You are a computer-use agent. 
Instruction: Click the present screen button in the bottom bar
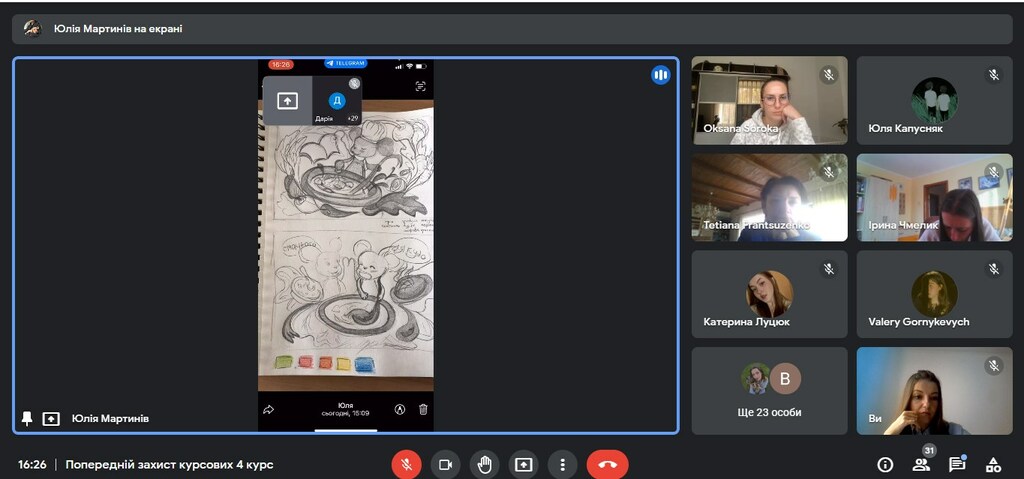[x=524, y=465]
